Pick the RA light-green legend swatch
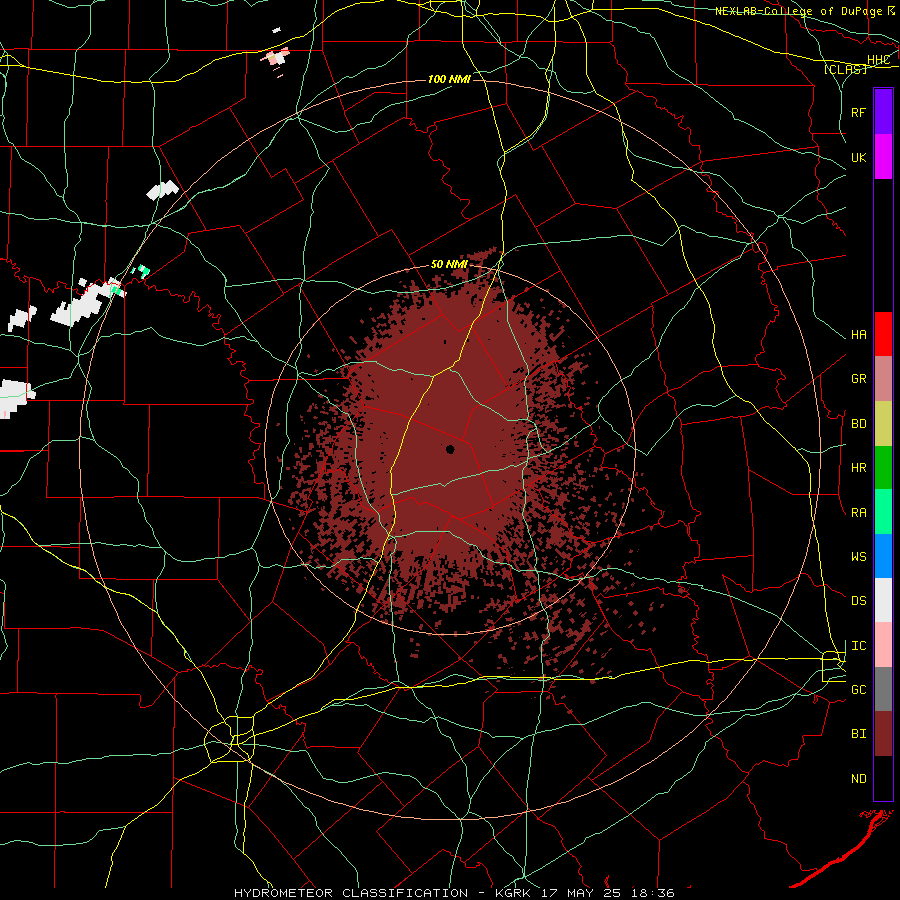The height and width of the screenshot is (900, 900). tap(883, 512)
